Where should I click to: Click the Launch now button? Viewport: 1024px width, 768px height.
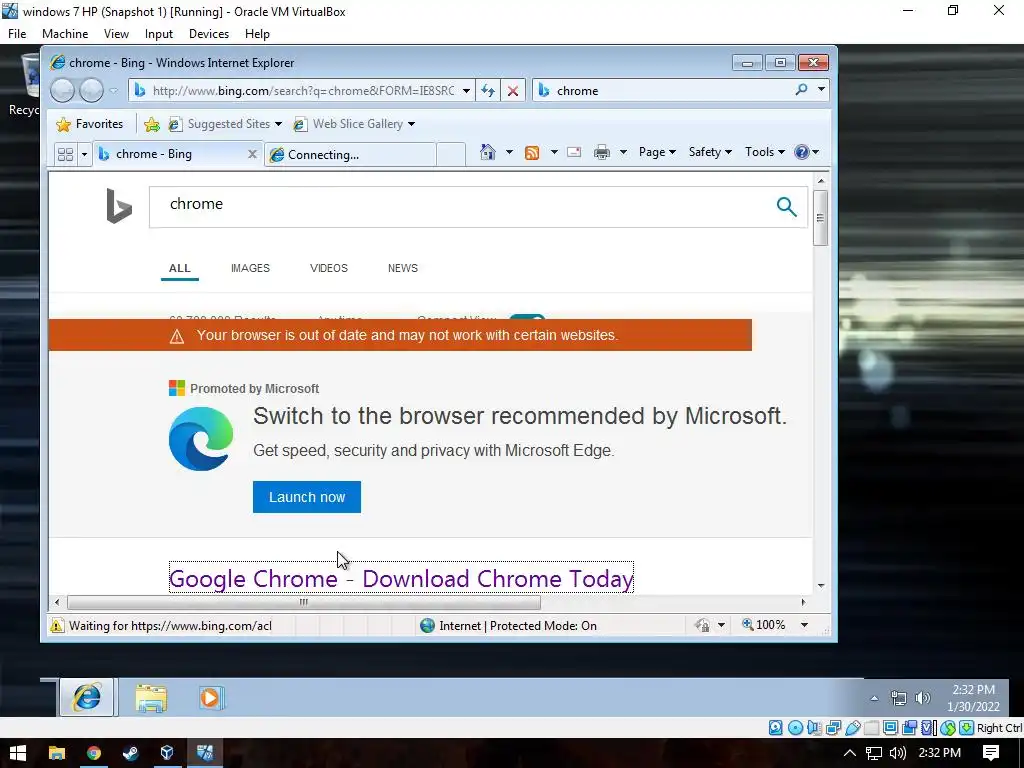(307, 497)
